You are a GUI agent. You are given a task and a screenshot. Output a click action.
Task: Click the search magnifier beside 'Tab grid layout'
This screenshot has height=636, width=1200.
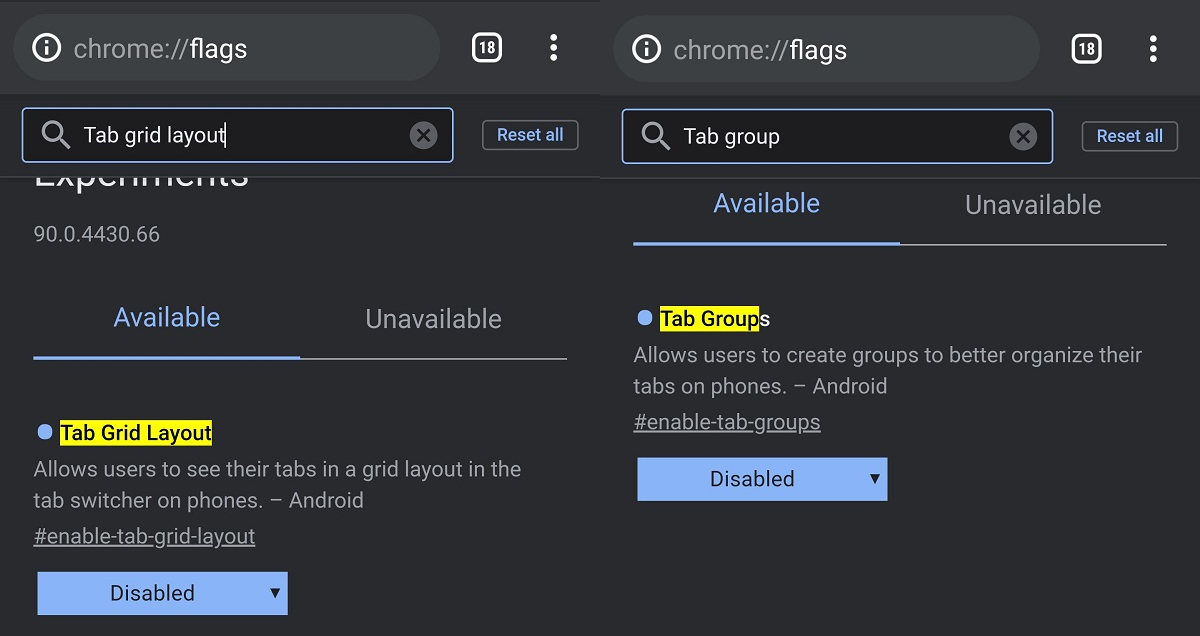click(x=56, y=135)
